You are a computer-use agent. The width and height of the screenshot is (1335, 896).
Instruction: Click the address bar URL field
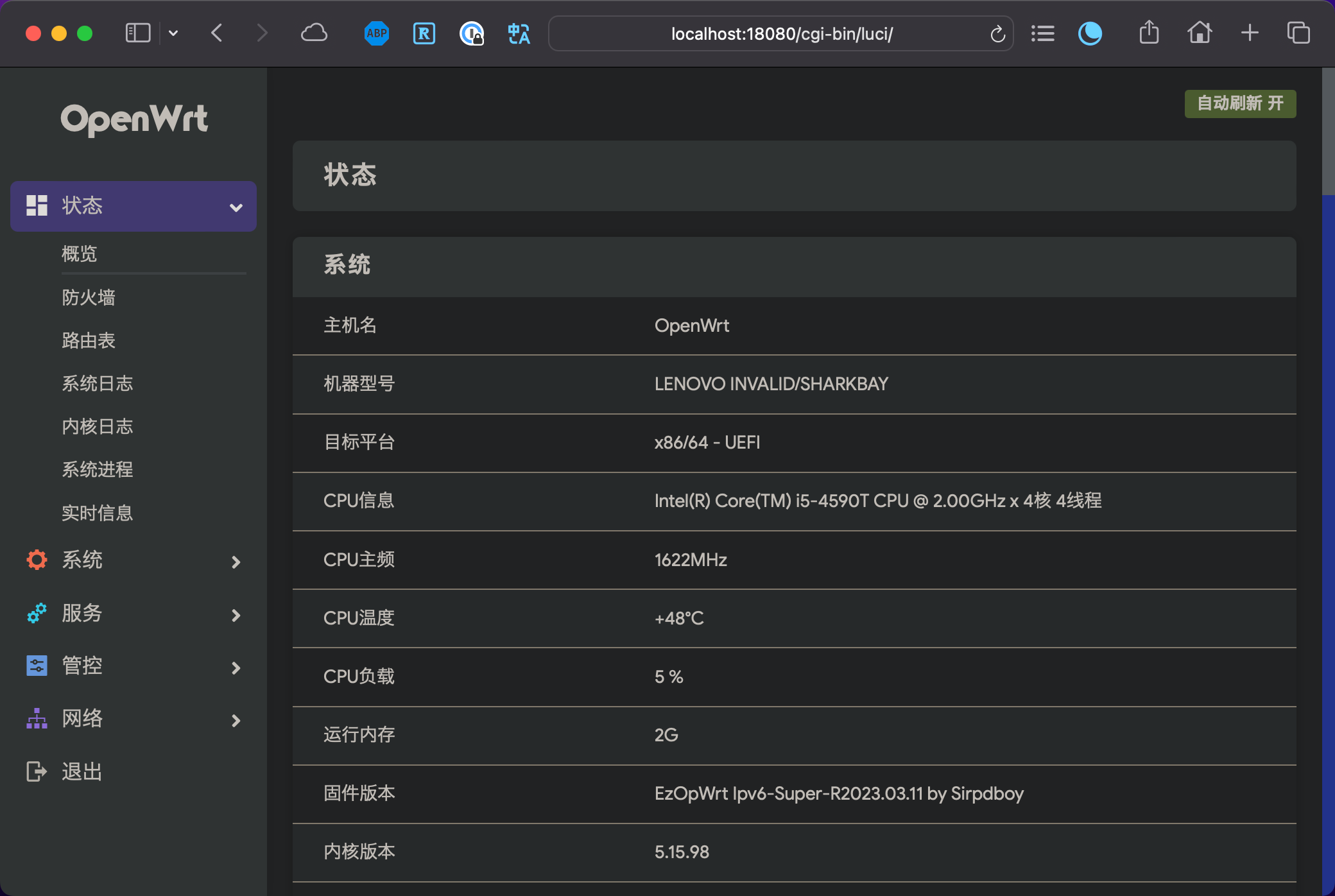780,33
